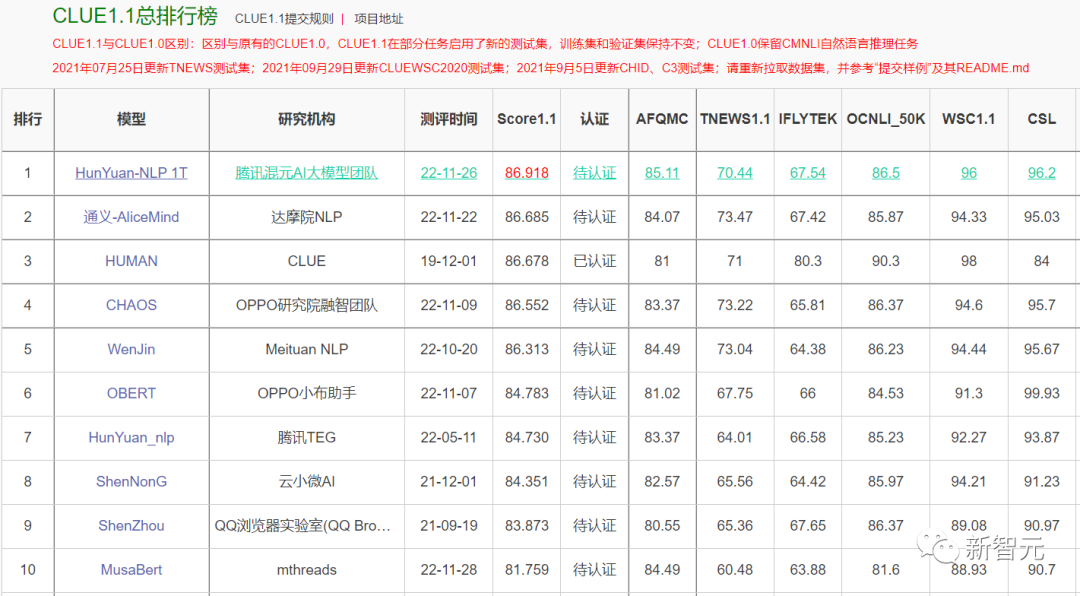
Task: Click the 86.685 score value
Action: (x=526, y=217)
